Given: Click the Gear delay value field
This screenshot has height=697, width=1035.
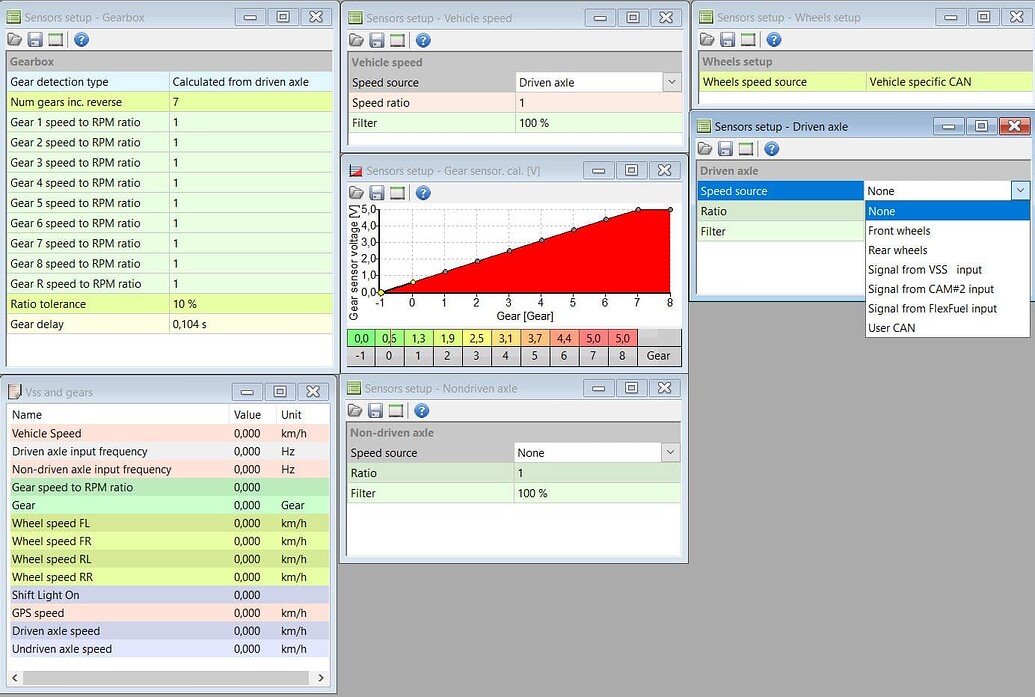Looking at the screenshot, I should [x=250, y=324].
